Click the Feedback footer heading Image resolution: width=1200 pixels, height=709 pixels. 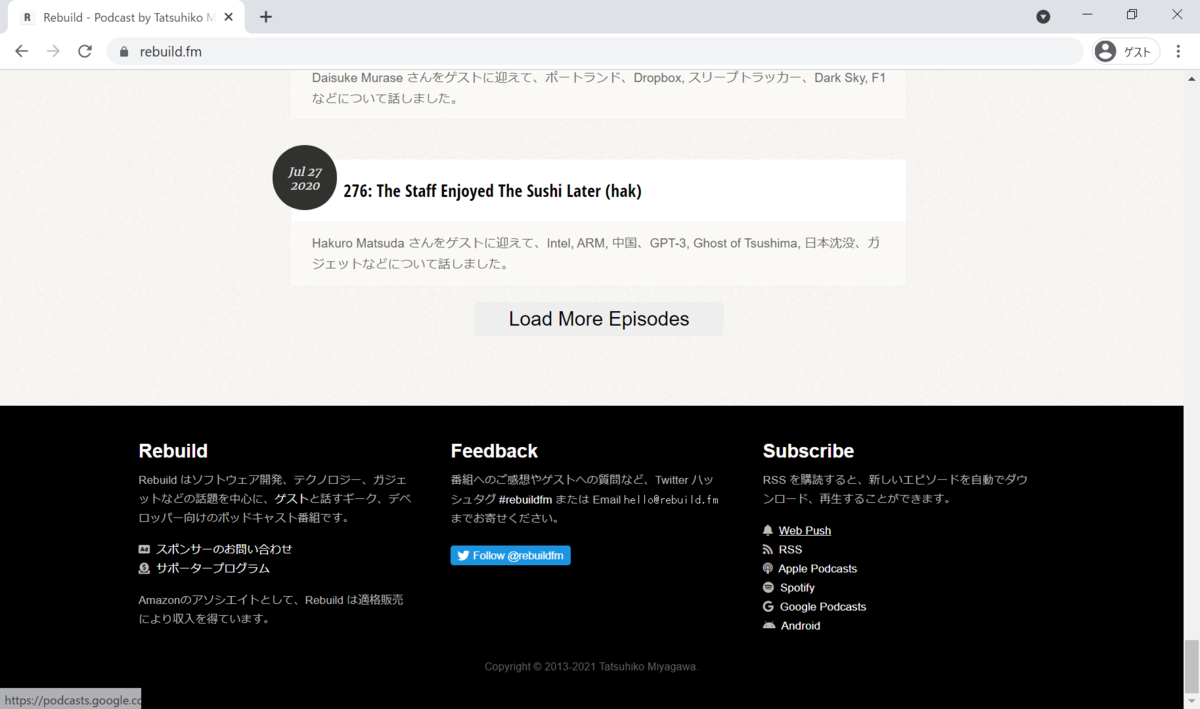[x=494, y=451]
